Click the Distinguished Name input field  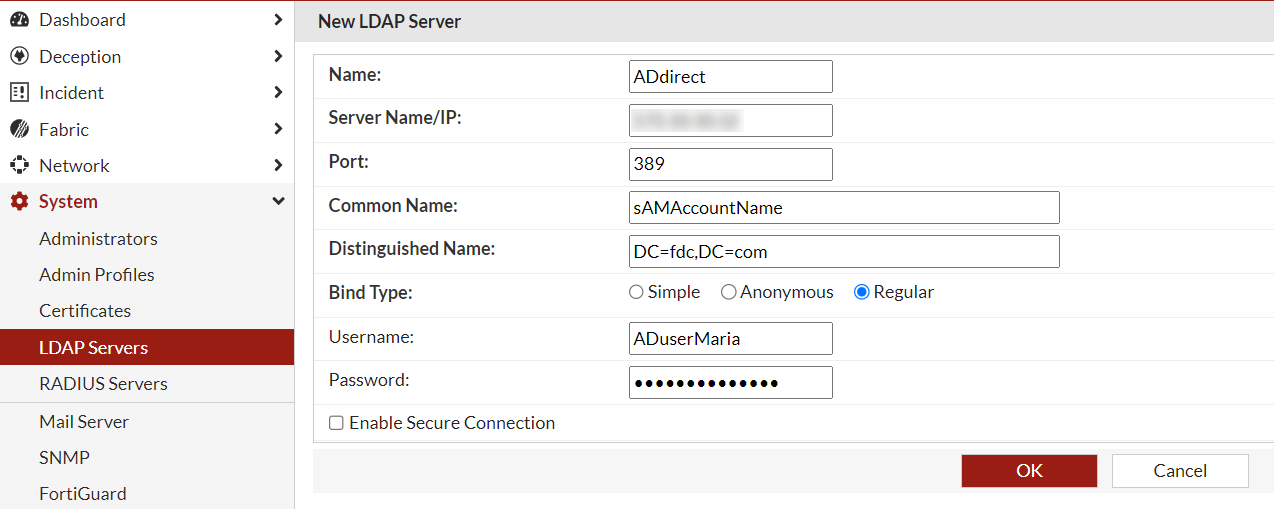(843, 252)
